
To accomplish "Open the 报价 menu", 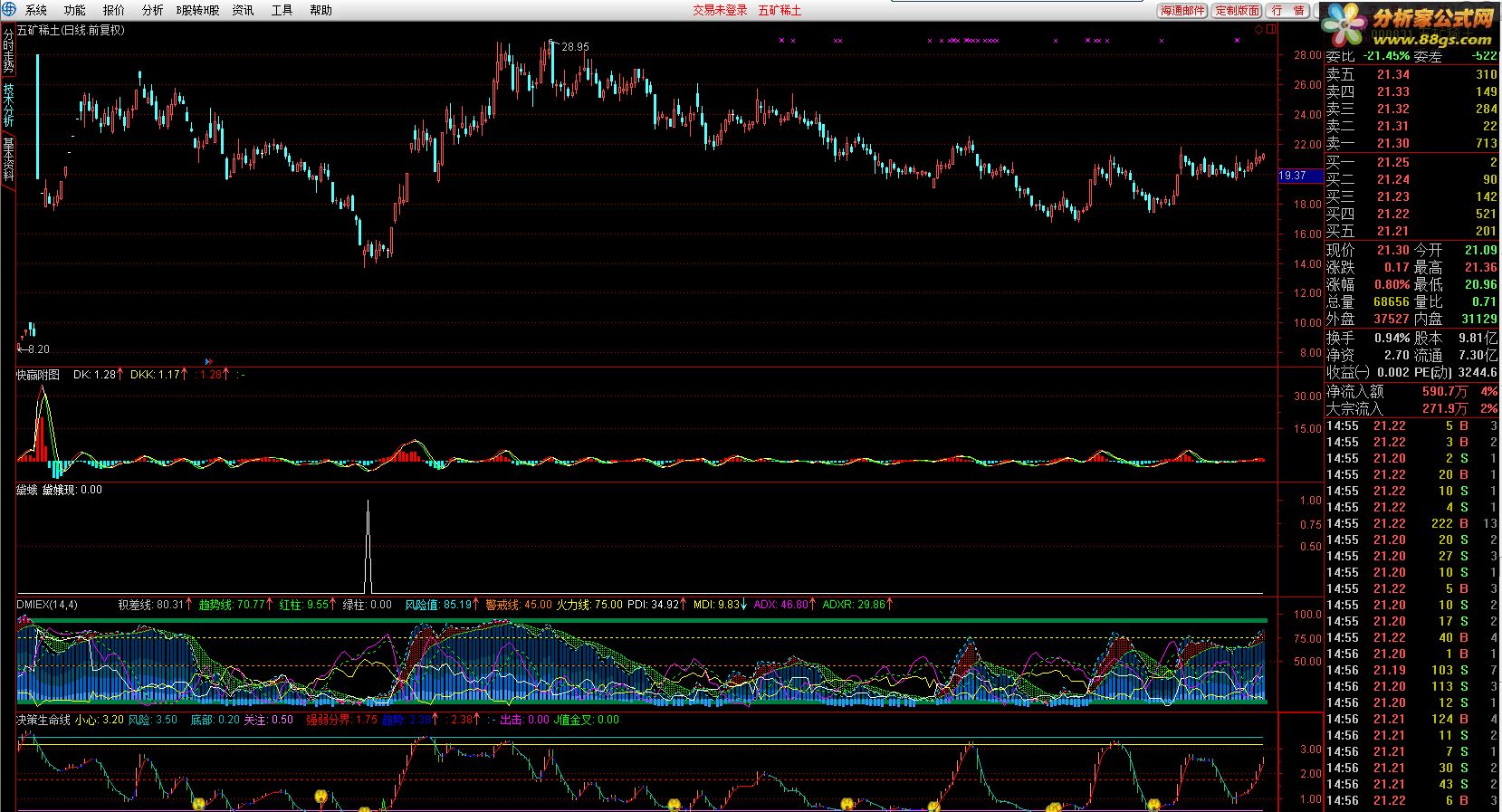I will [x=114, y=11].
